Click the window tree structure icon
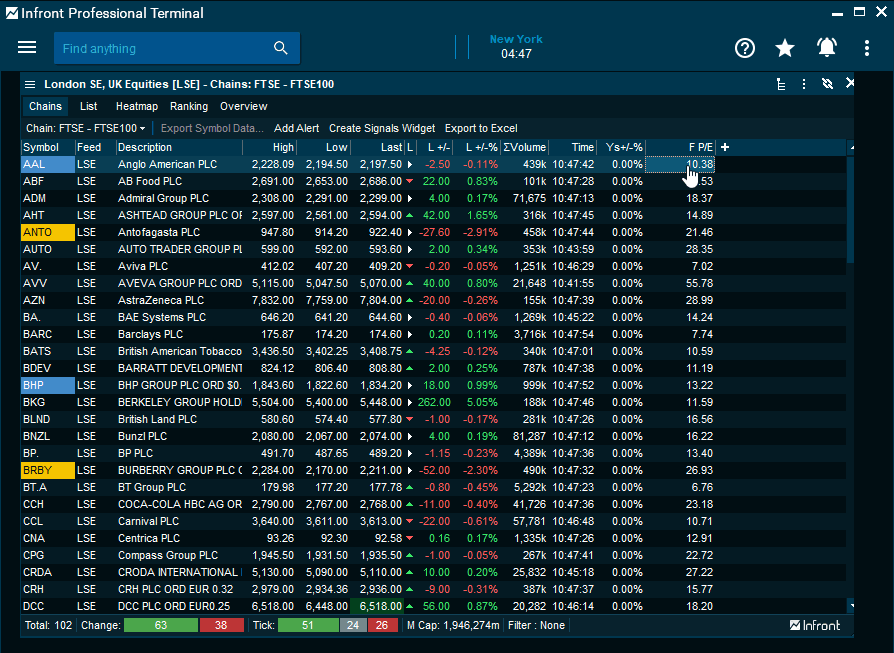This screenshot has height=653, width=894. pos(781,84)
